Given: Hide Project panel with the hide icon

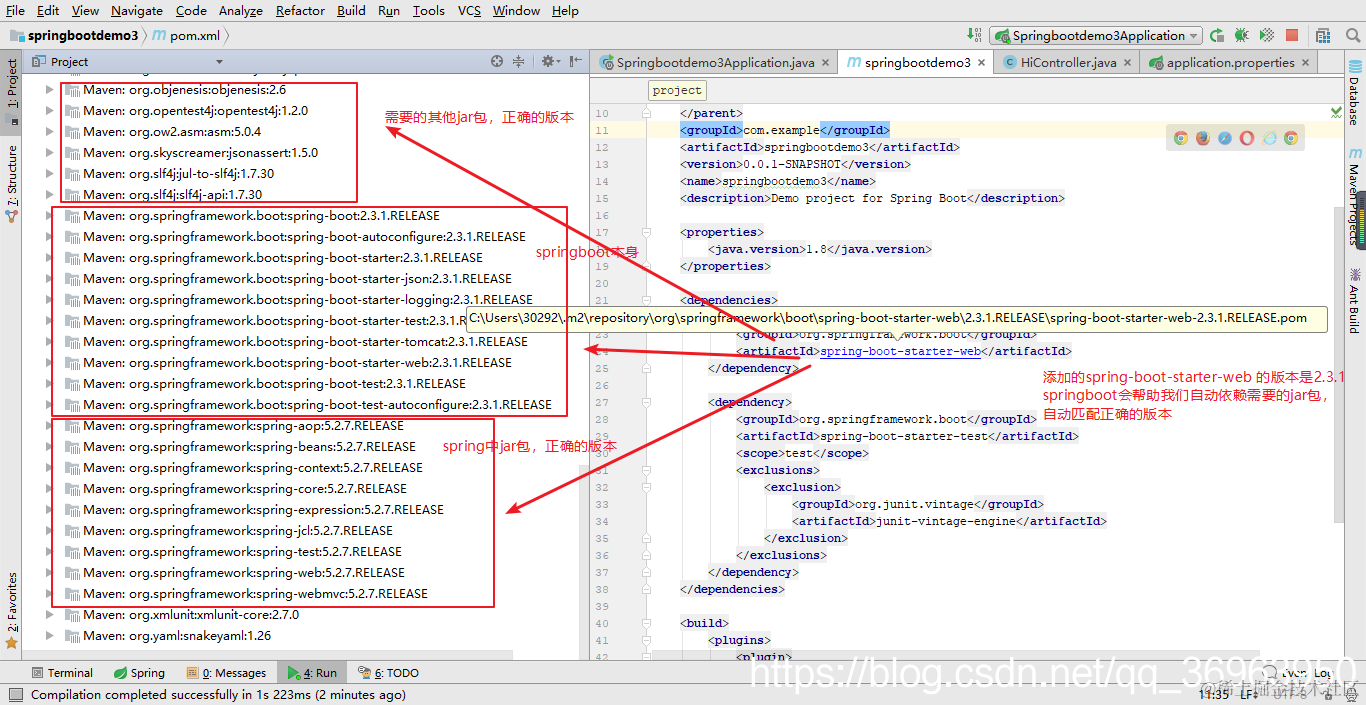Looking at the screenshot, I should (x=575, y=62).
